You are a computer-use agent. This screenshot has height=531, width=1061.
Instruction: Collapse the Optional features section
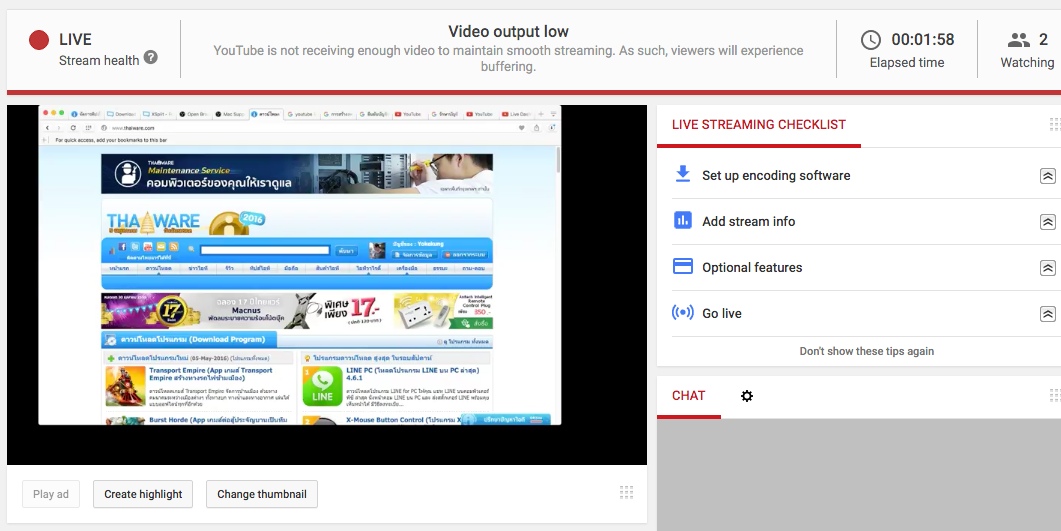(1047, 268)
